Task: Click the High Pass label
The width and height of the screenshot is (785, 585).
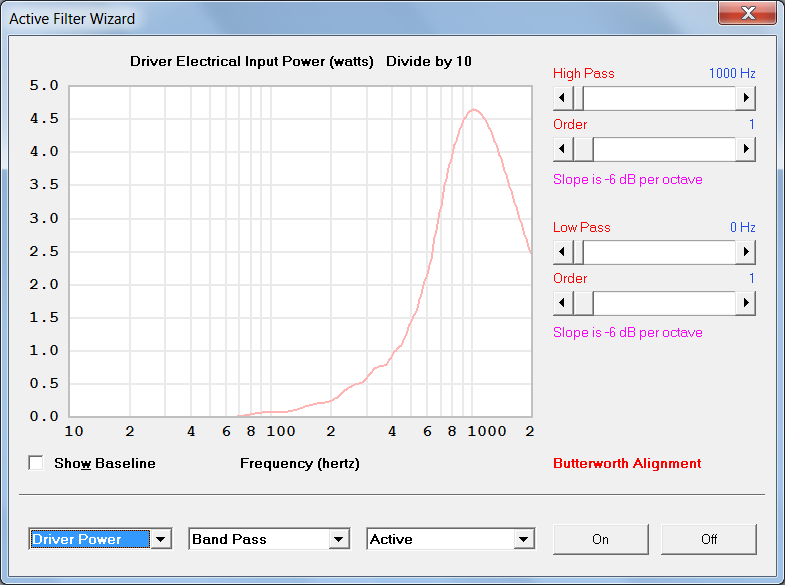Action: point(584,74)
